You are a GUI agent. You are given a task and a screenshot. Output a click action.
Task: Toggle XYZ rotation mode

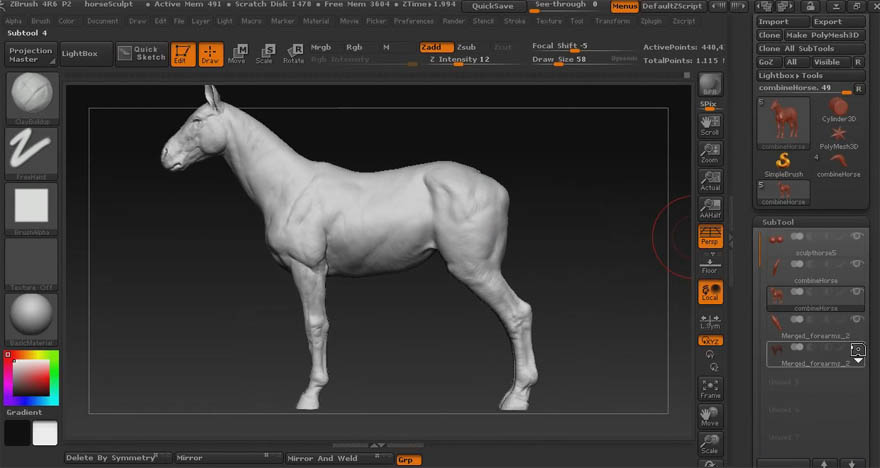710,340
